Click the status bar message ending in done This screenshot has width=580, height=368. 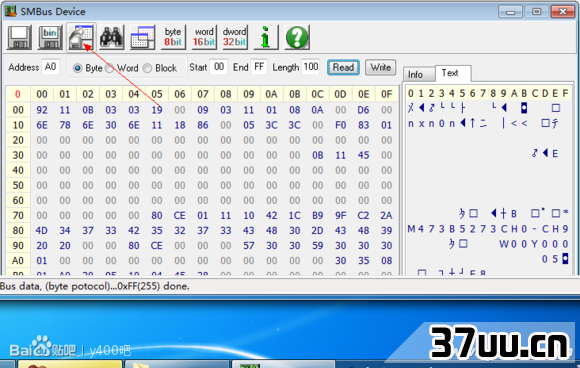pos(95,286)
